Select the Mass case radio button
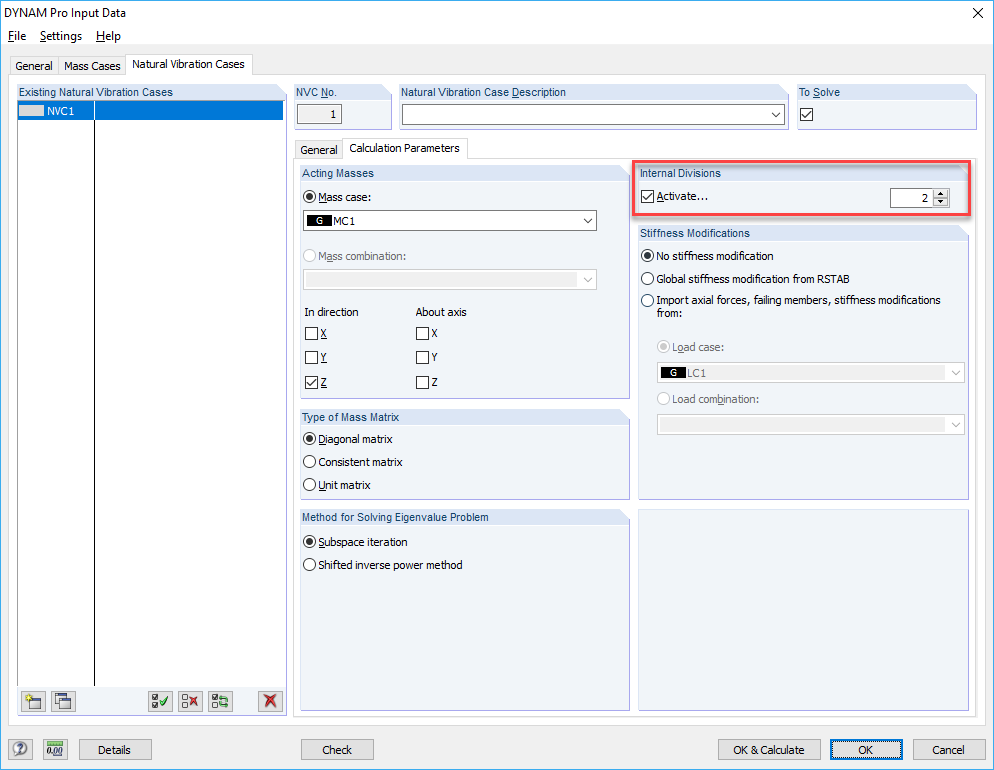 [x=309, y=197]
